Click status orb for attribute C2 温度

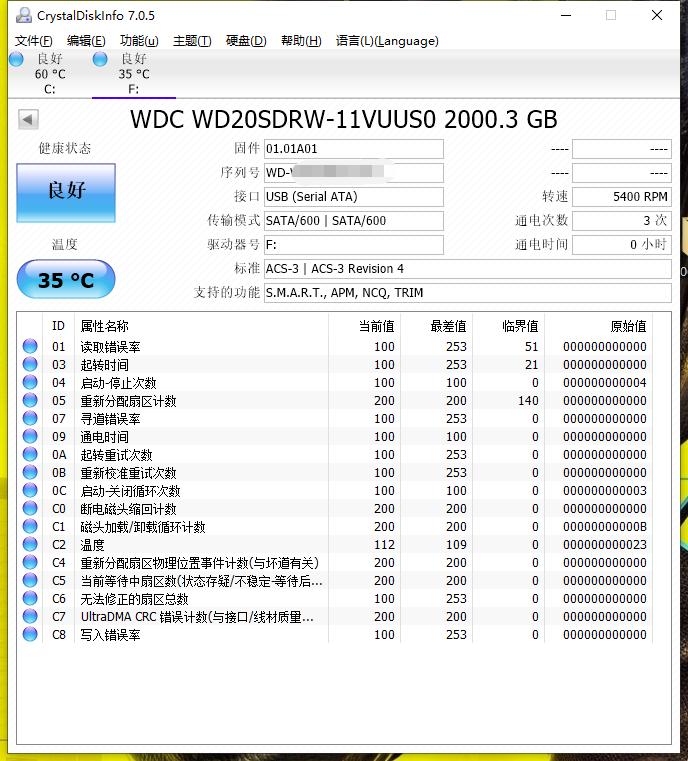click(x=30, y=544)
